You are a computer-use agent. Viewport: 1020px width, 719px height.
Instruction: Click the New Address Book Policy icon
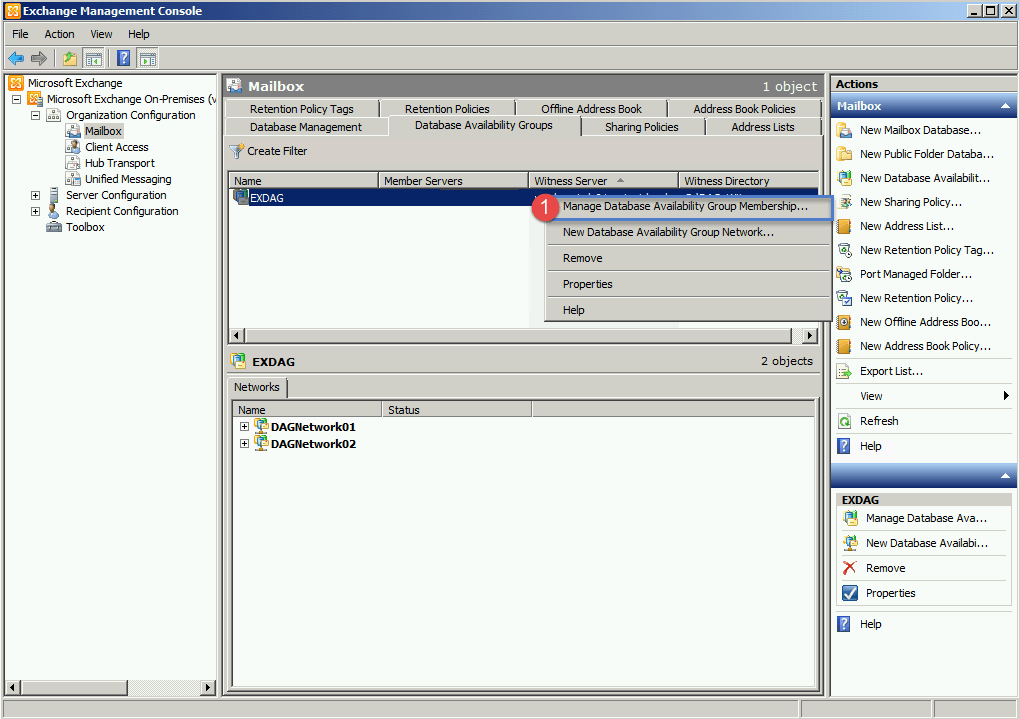click(844, 347)
